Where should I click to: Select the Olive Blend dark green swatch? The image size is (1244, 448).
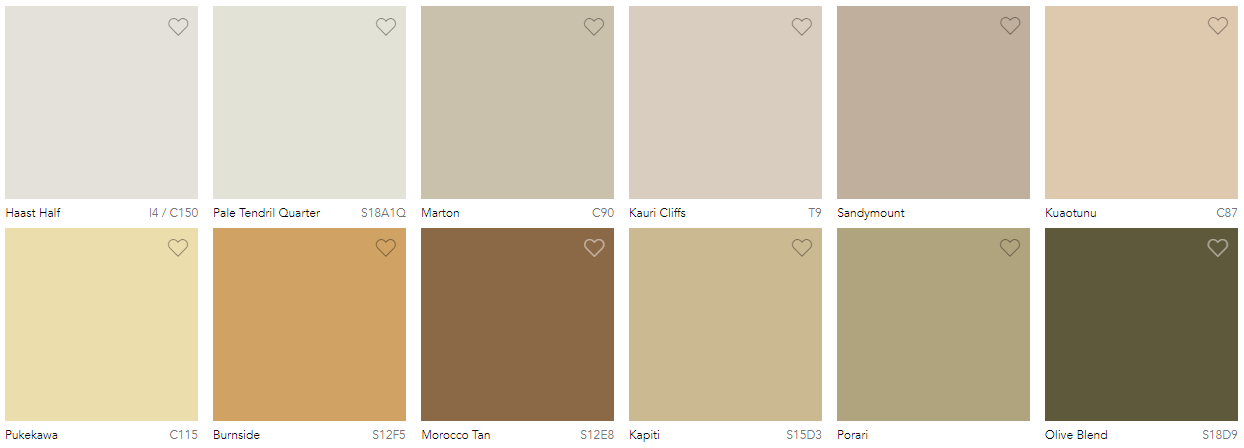[1141, 324]
